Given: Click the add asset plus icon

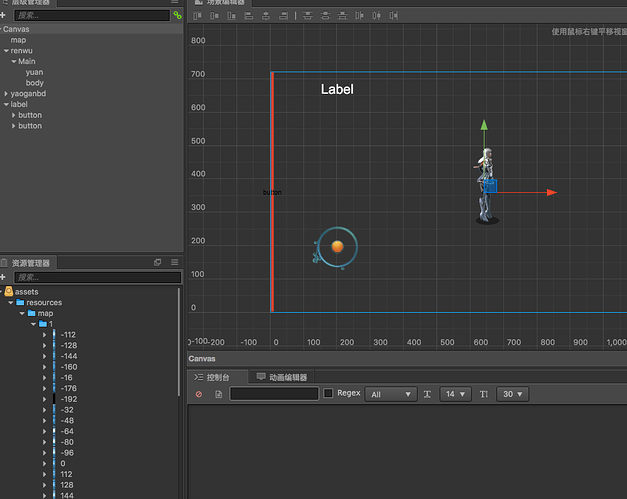Looking at the screenshot, I should pyautogui.click(x=4, y=276).
